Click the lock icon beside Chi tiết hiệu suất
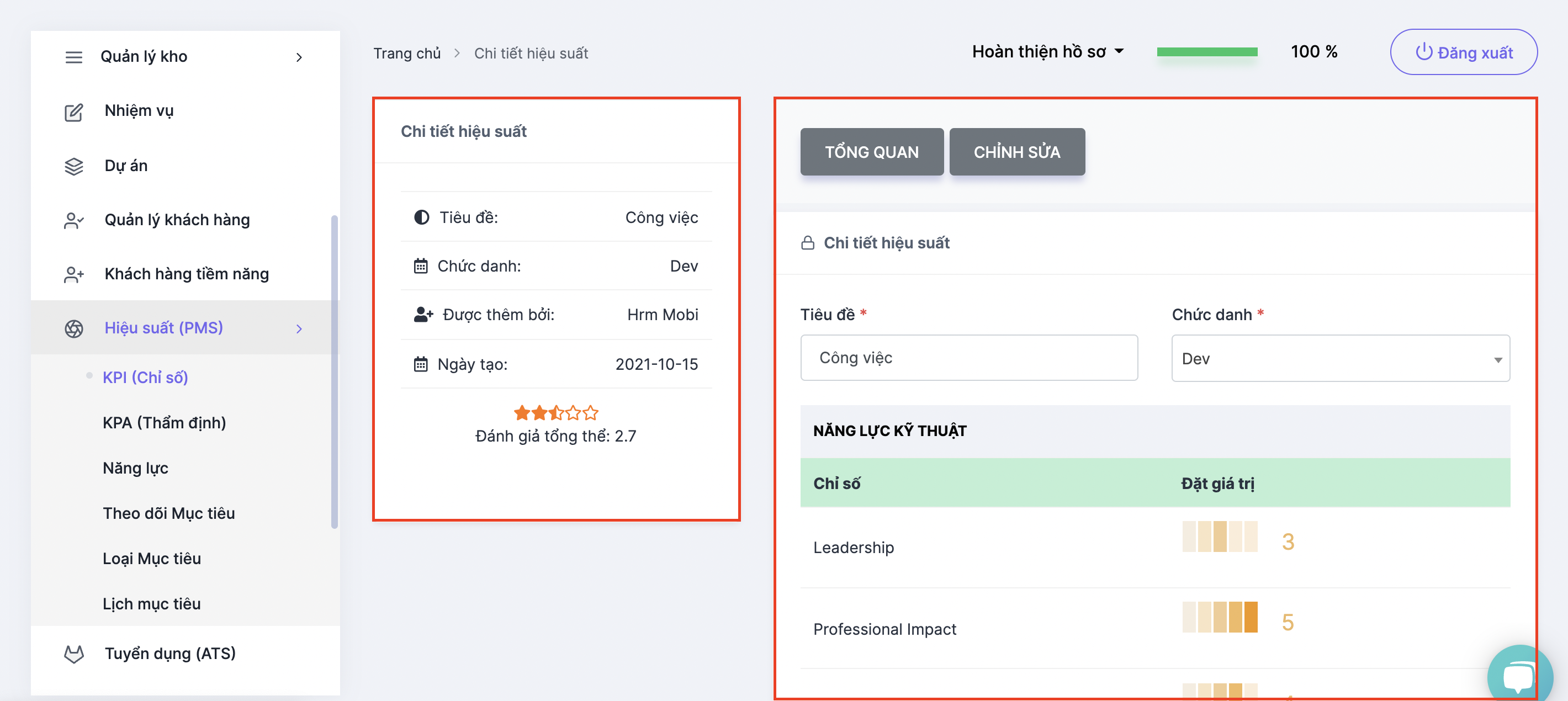1568x701 pixels. (808, 243)
